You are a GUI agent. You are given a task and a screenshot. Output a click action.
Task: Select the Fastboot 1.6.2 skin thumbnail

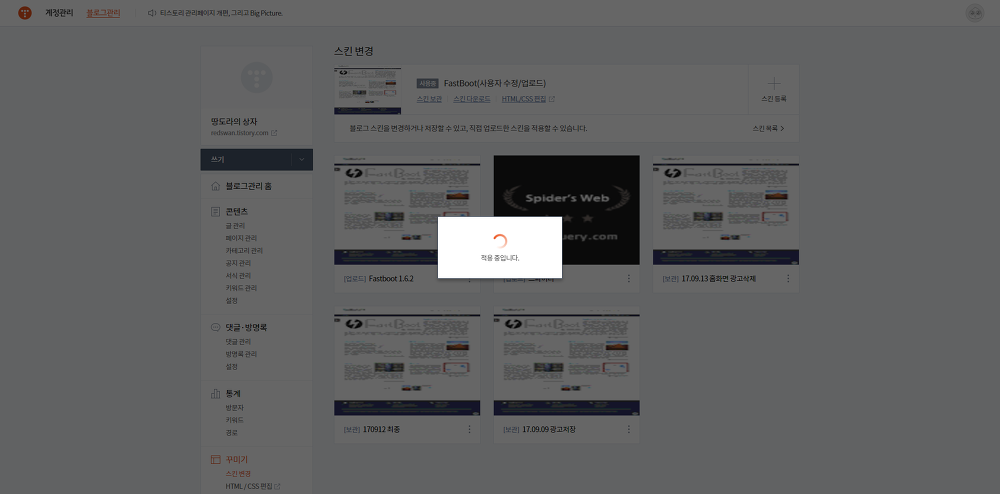[x=407, y=210]
